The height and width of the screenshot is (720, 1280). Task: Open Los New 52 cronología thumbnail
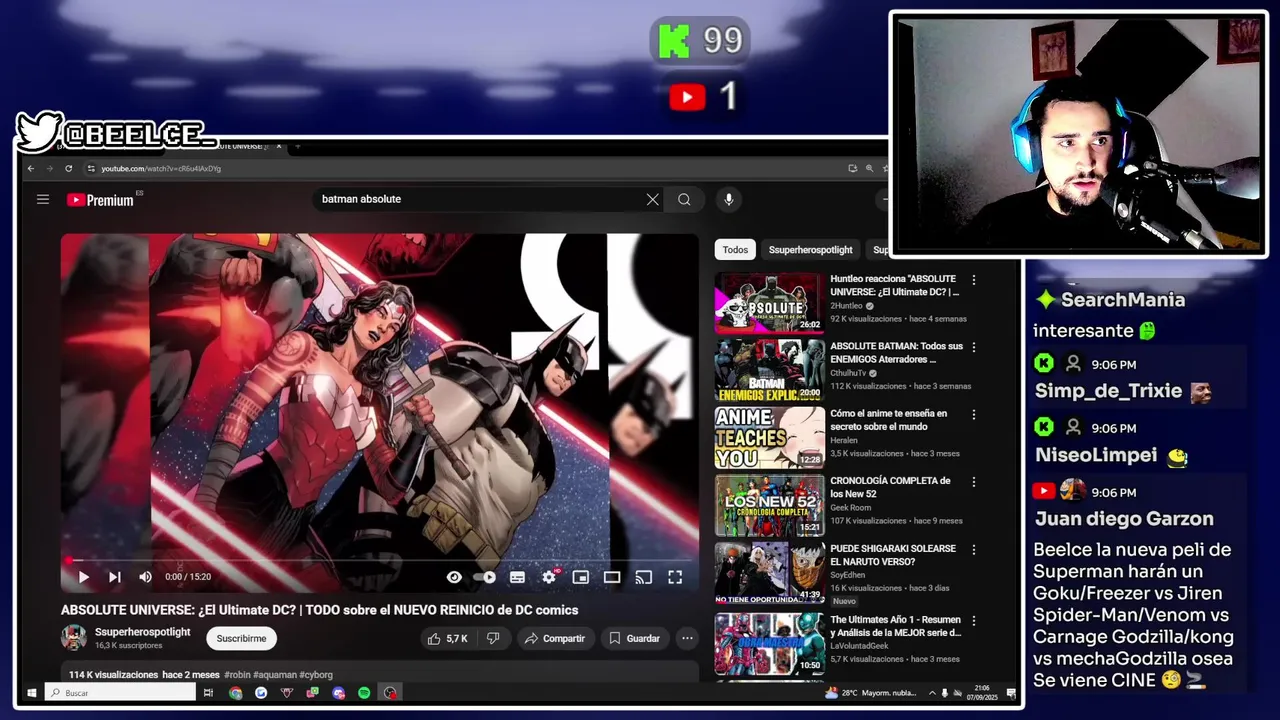(x=769, y=505)
